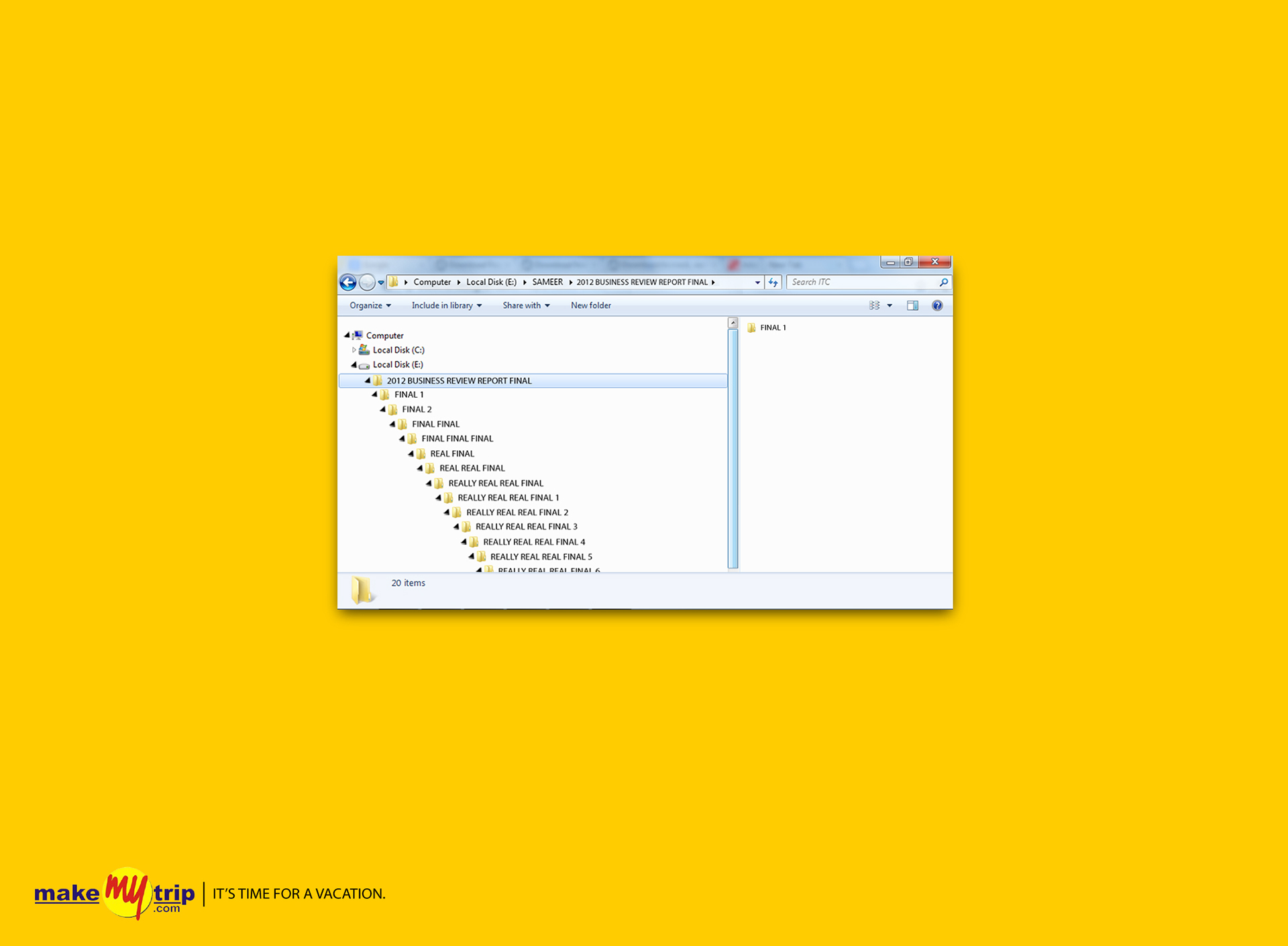Screen dimensions: 1288x946
Task: Click the FINAL 1 folder icon in the right pane
Action: pyautogui.click(x=751, y=328)
